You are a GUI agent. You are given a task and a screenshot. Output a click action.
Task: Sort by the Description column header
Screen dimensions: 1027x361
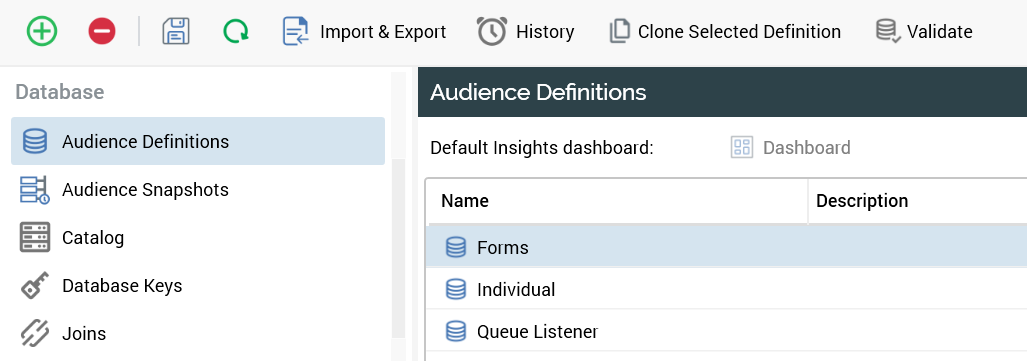pos(918,200)
